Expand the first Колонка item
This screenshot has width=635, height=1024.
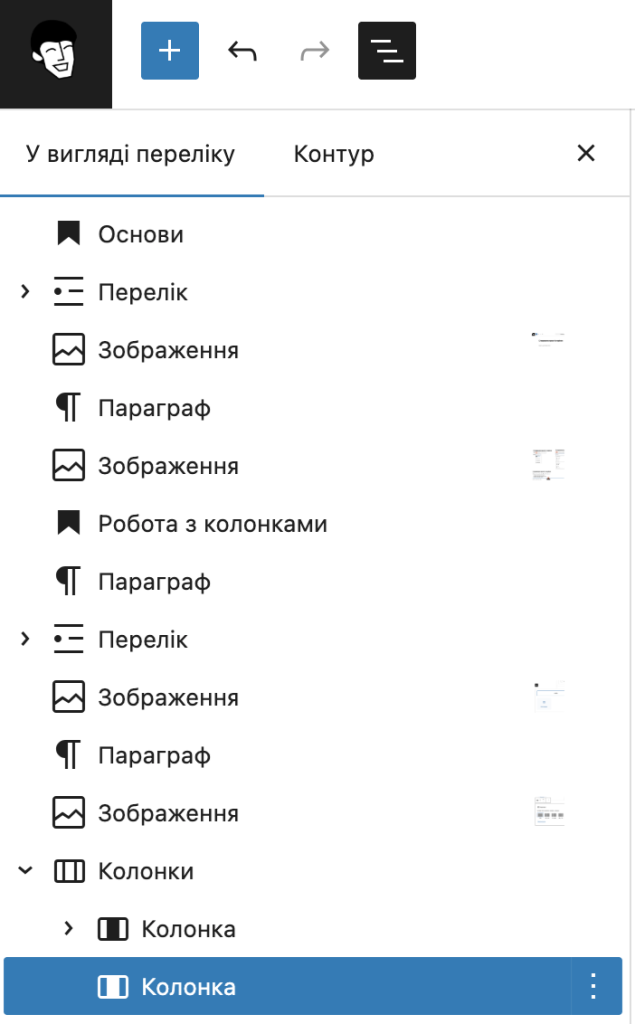(69, 928)
